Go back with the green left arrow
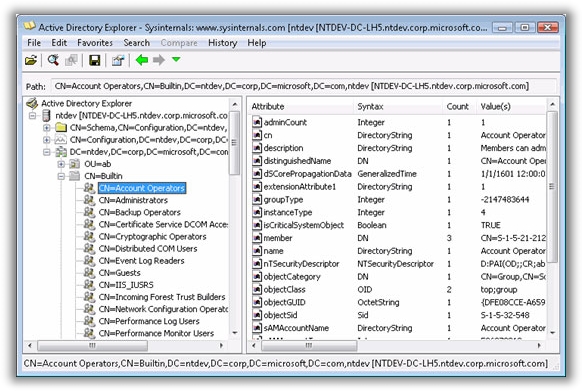Image resolution: width=582 pixels, height=391 pixels. pyautogui.click(x=142, y=60)
